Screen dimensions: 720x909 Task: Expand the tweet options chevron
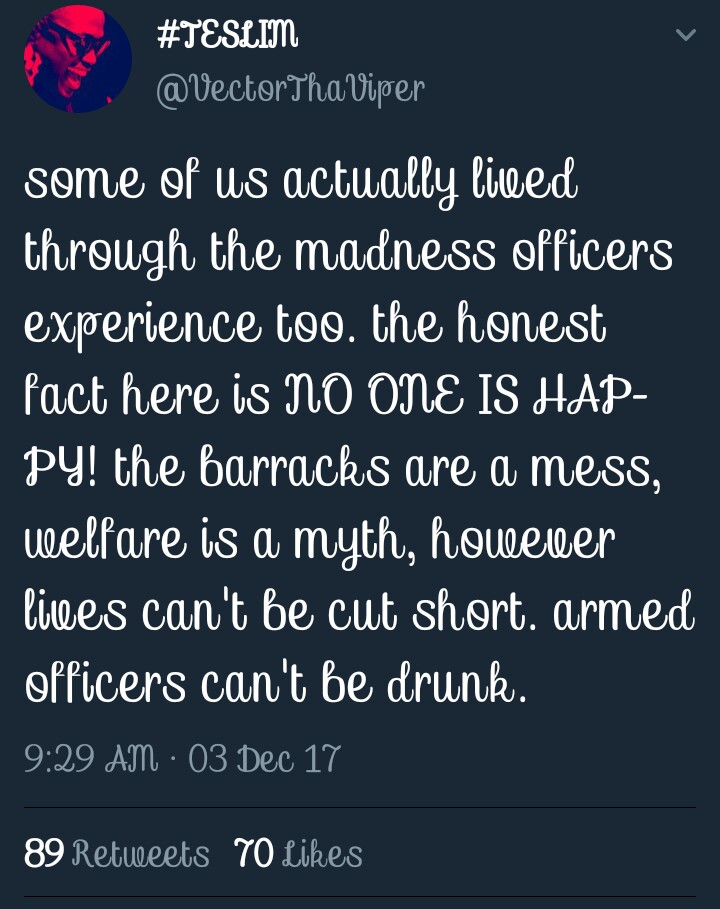point(686,35)
